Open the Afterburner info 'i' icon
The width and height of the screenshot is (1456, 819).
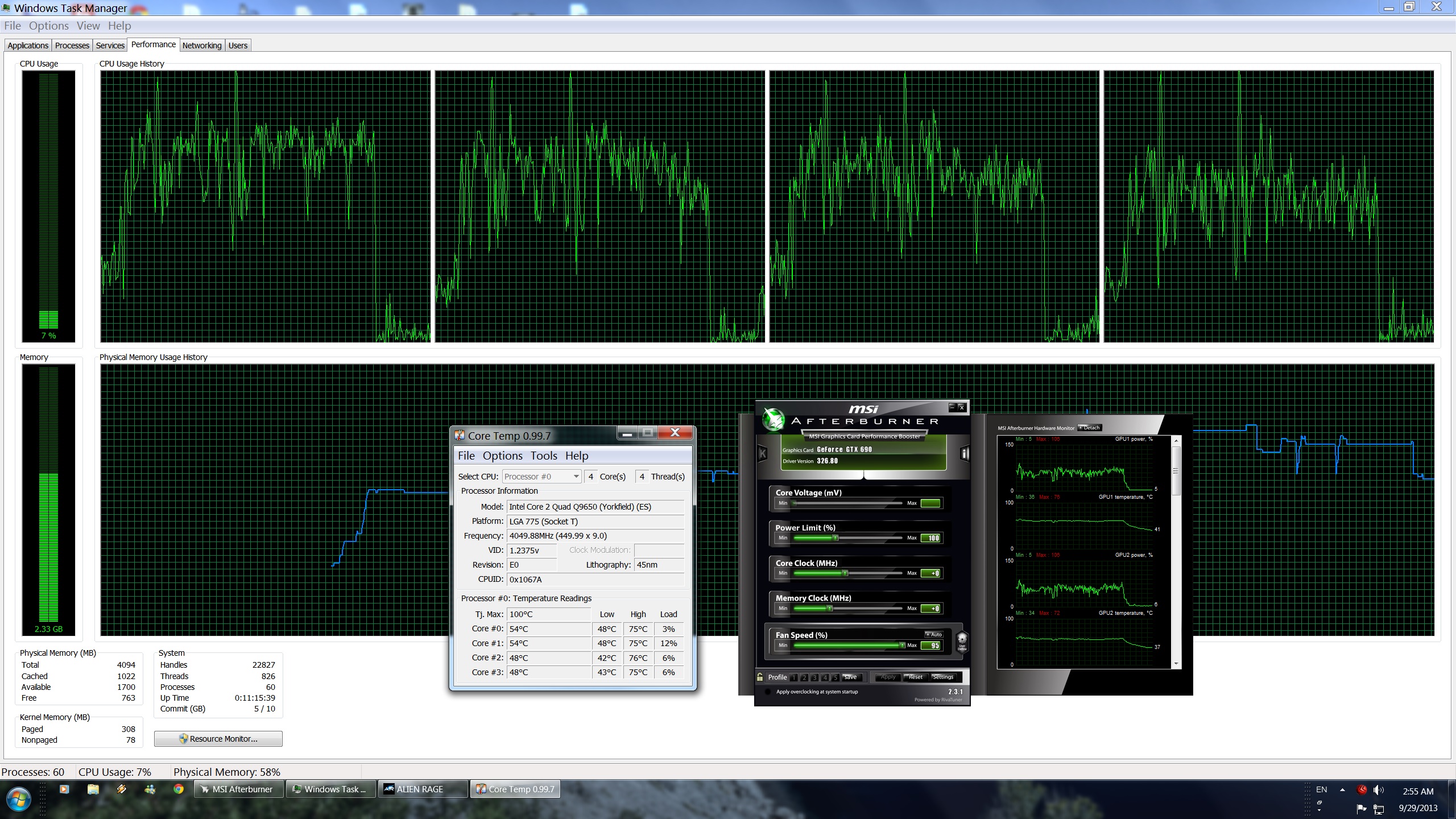[964, 453]
